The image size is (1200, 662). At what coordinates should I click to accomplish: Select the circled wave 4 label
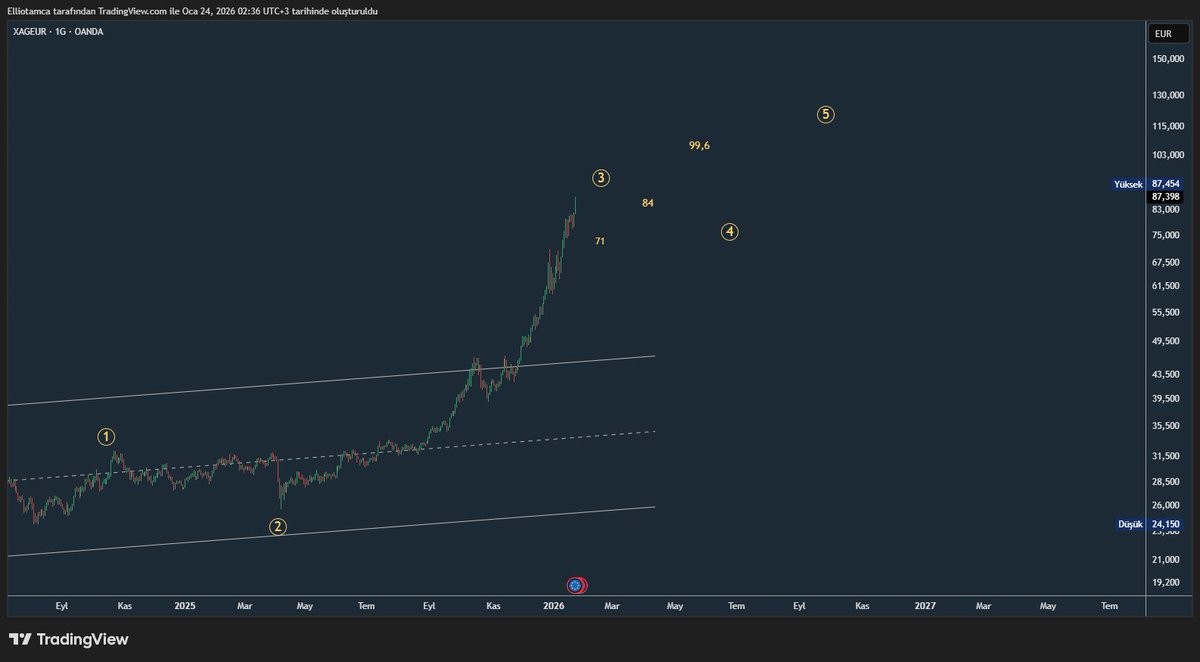[x=730, y=232]
